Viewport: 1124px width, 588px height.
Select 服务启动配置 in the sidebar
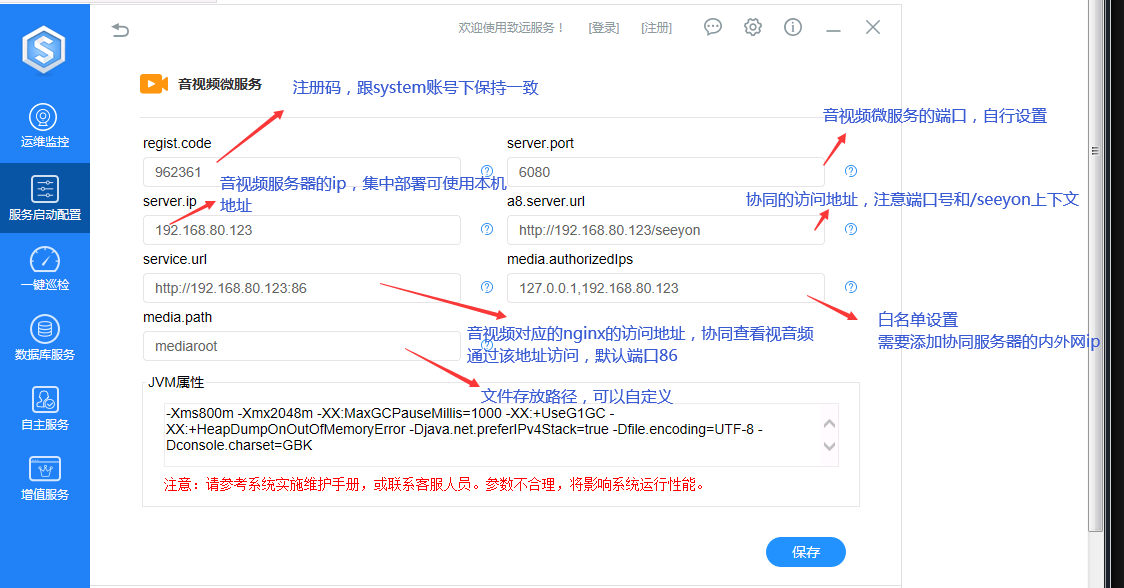pyautogui.click(x=44, y=198)
